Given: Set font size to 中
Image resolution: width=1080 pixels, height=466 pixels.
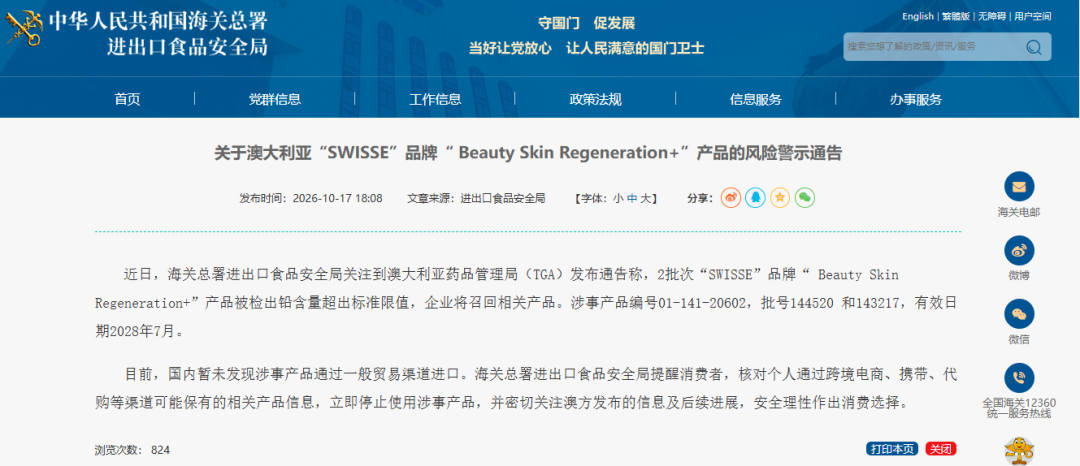Looking at the screenshot, I should click(632, 198).
